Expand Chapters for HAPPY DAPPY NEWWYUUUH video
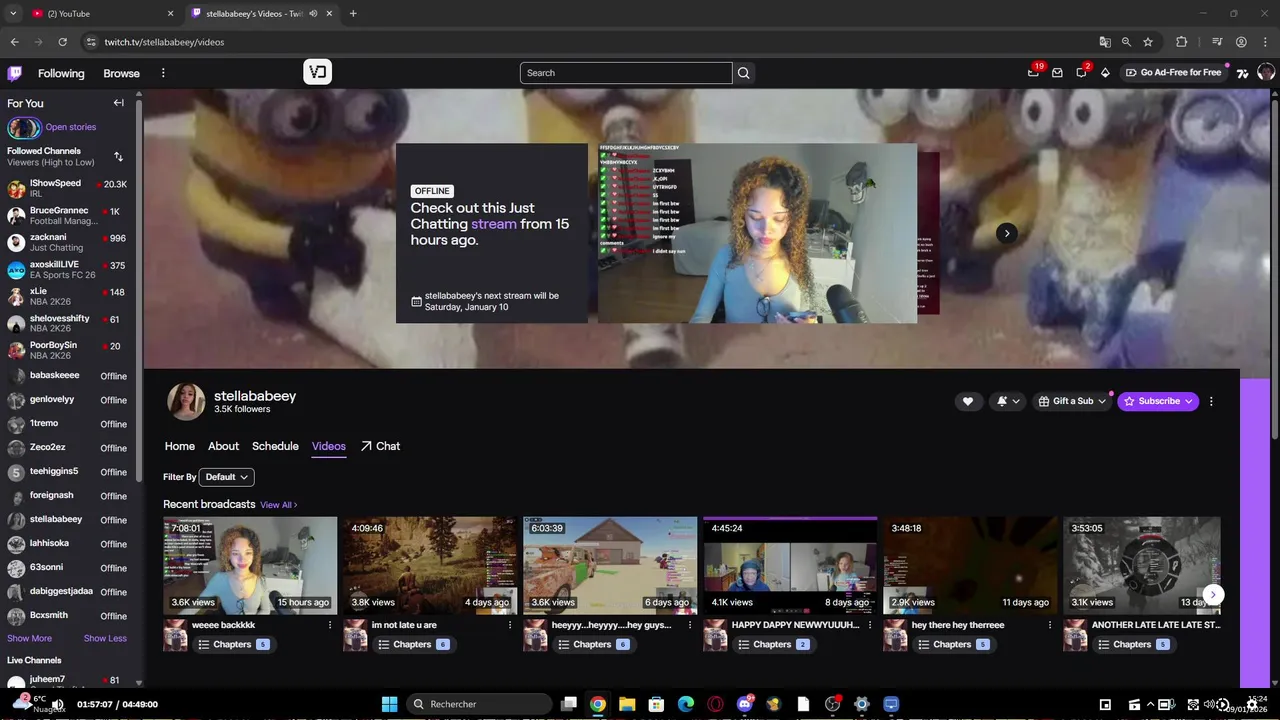 coord(772,644)
